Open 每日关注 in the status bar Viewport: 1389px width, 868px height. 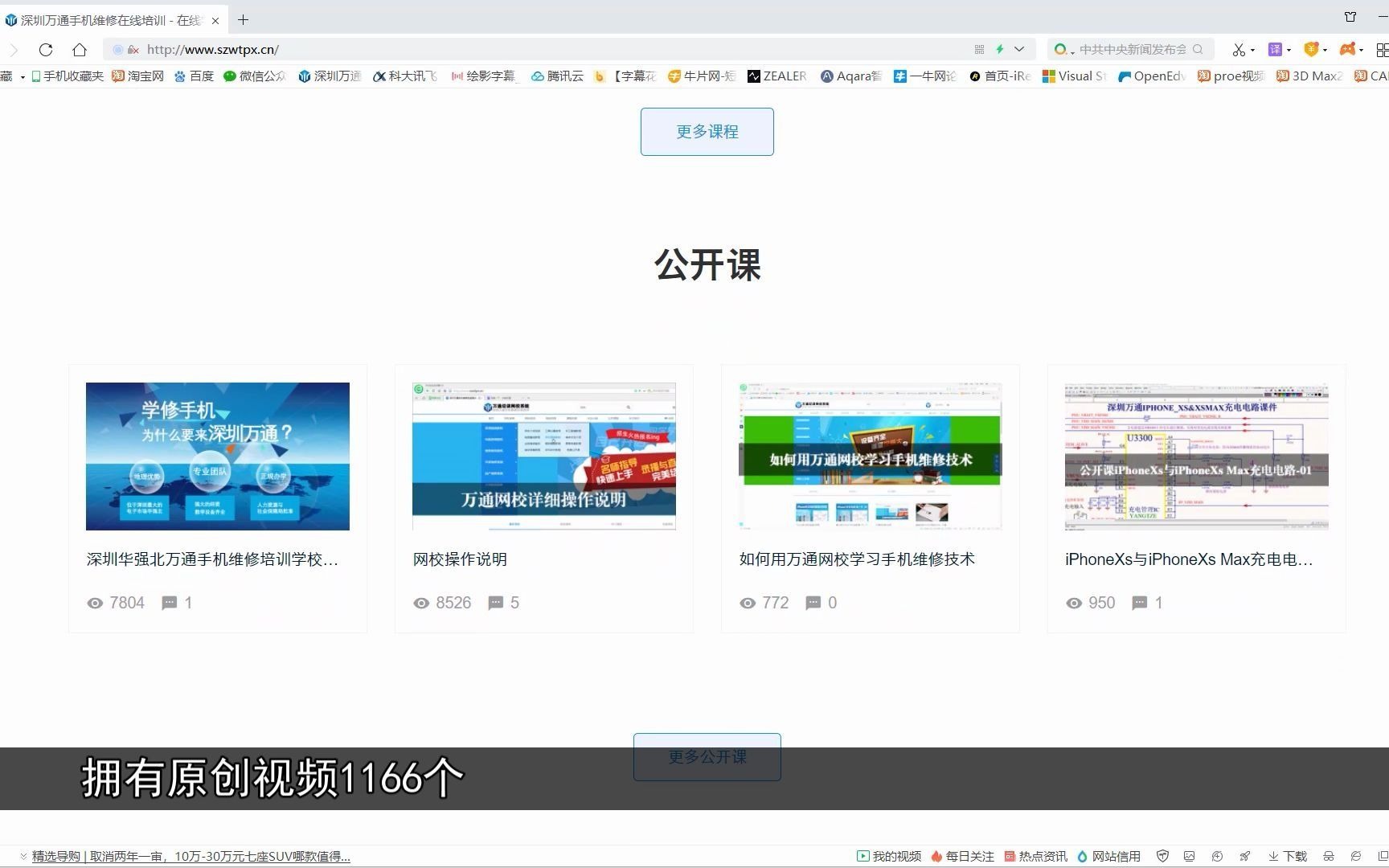(x=962, y=857)
